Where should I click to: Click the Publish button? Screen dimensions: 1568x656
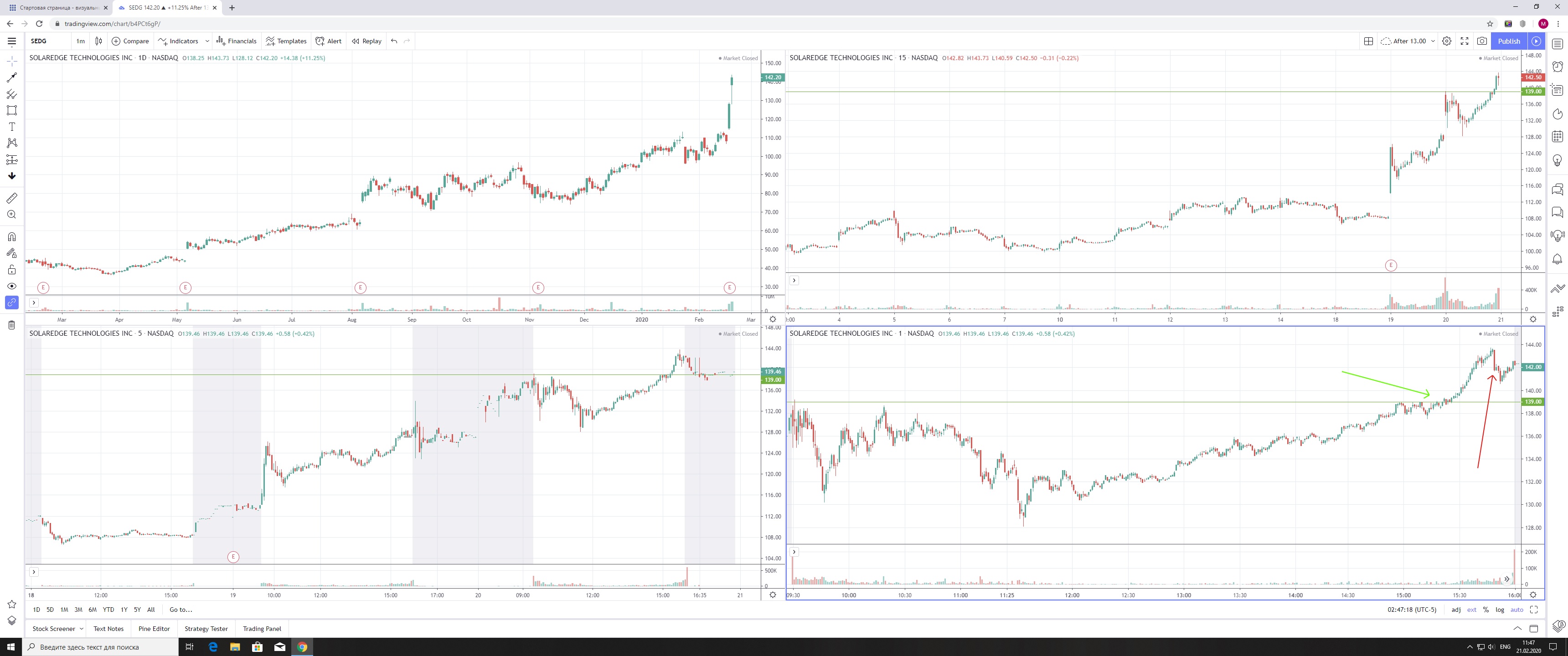pos(1509,41)
